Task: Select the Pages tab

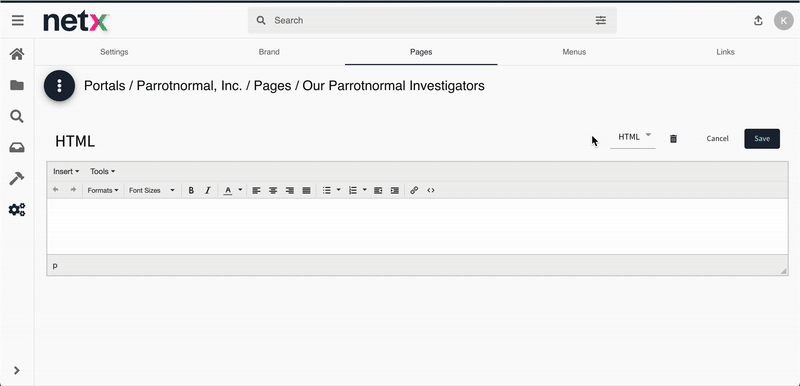Action: [x=421, y=52]
